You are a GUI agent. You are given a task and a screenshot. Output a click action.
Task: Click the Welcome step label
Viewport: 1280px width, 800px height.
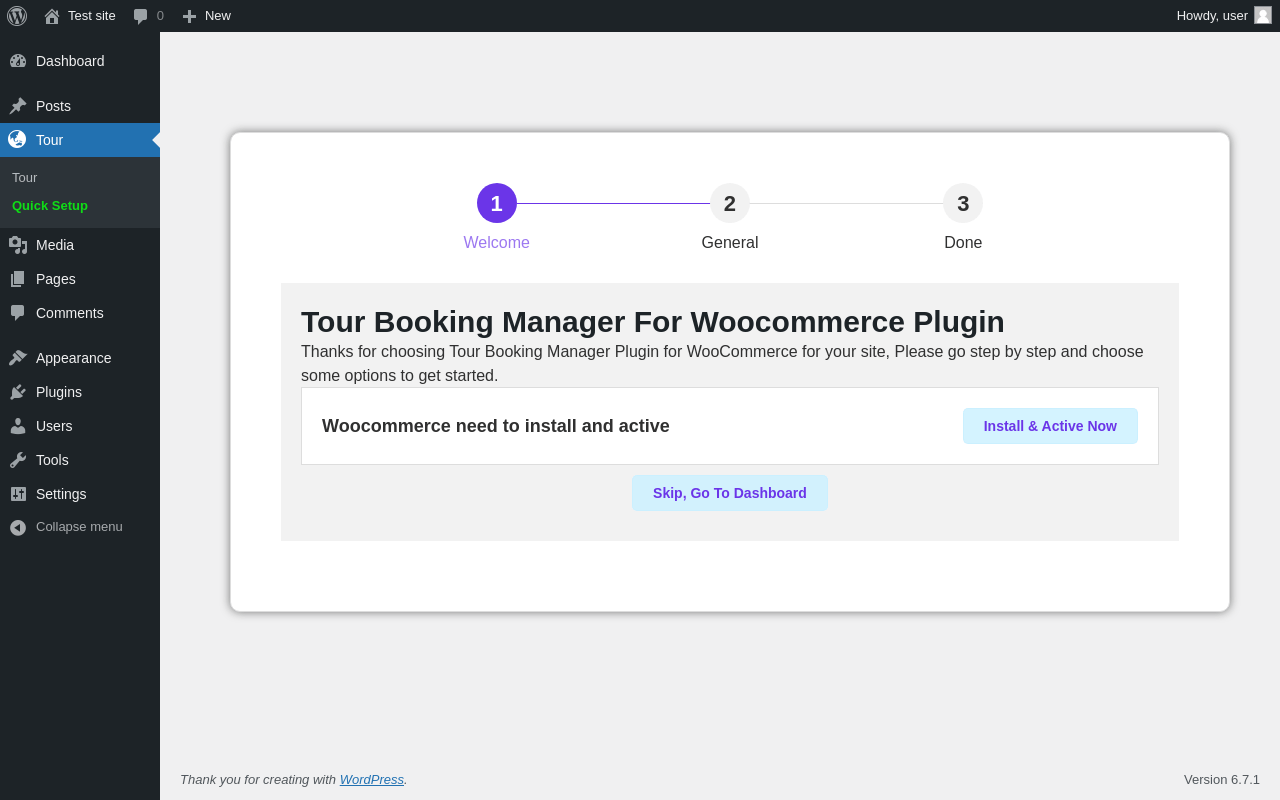pyautogui.click(x=497, y=243)
